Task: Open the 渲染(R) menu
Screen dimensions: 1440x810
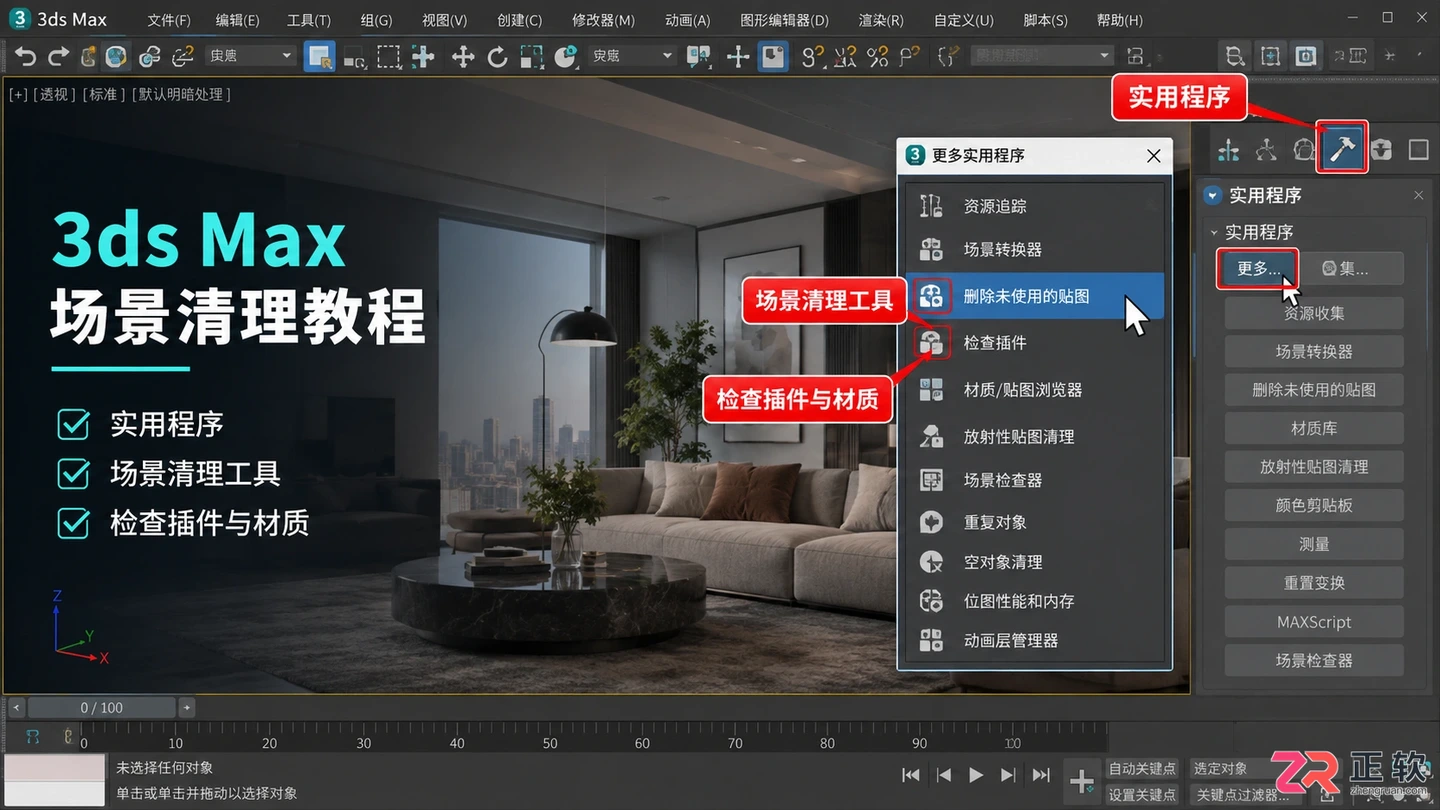Action: [x=881, y=20]
